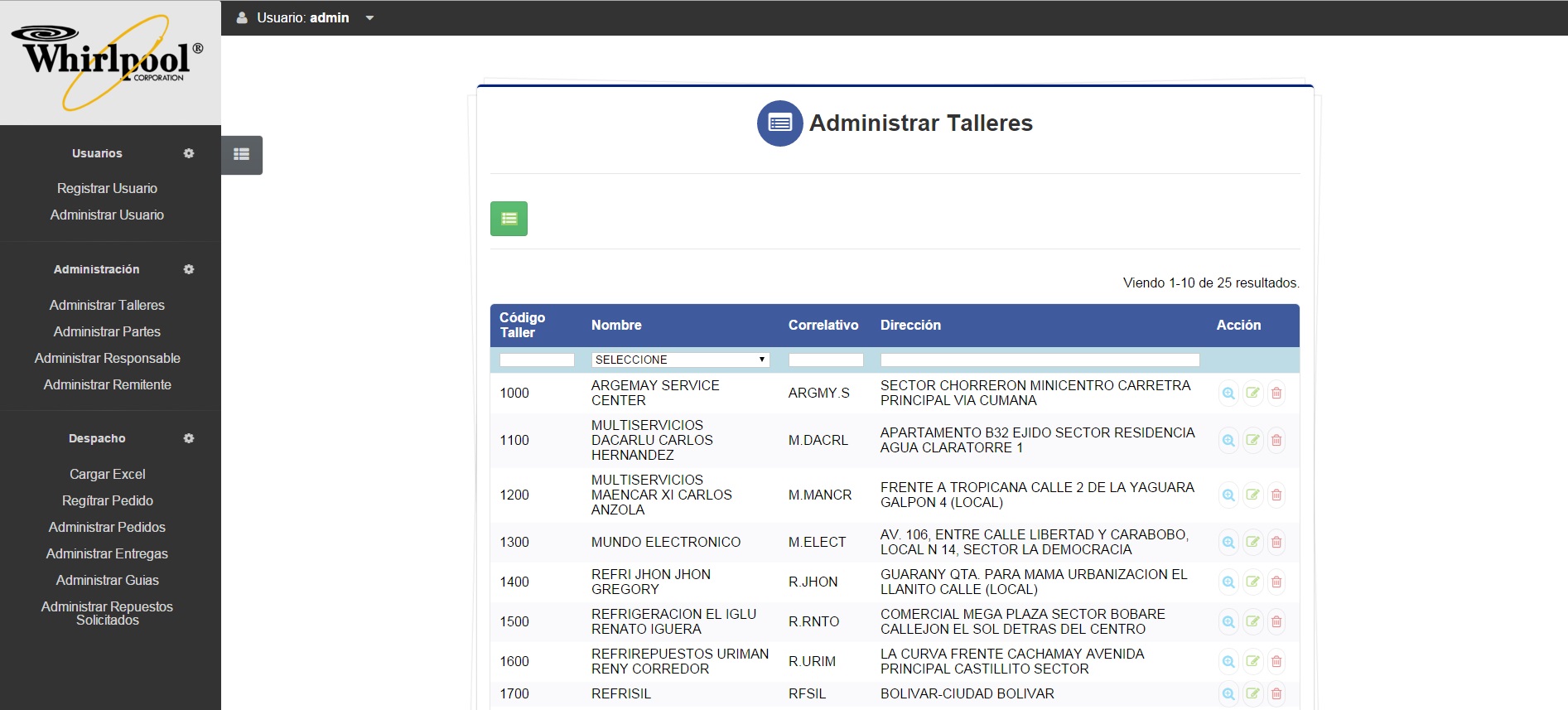1568x710 pixels.
Task: Edit taller 1000 ARGEMAY SERVICE CENTER
Action: click(1252, 393)
